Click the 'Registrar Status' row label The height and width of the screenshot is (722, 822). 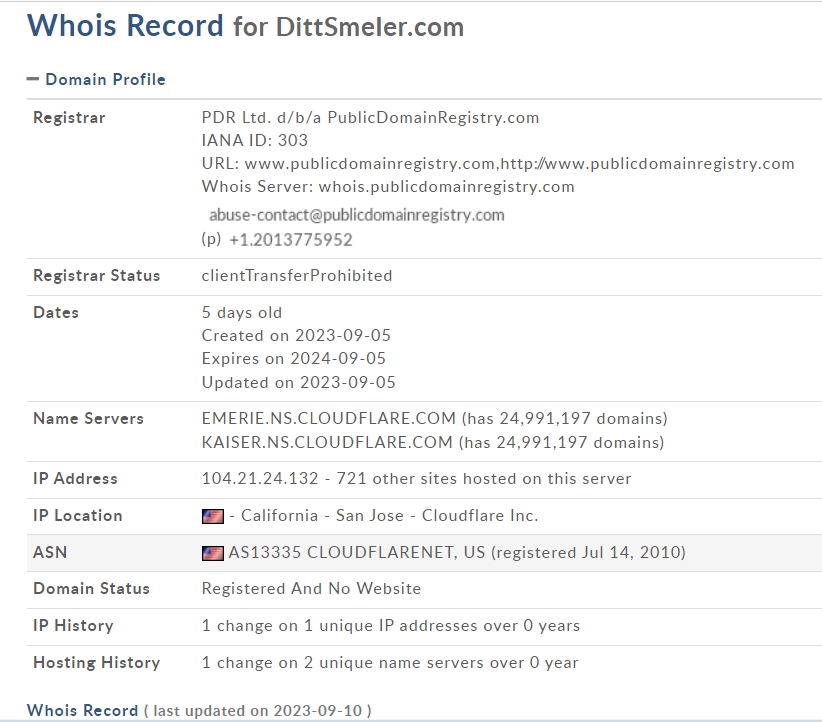pos(96,276)
